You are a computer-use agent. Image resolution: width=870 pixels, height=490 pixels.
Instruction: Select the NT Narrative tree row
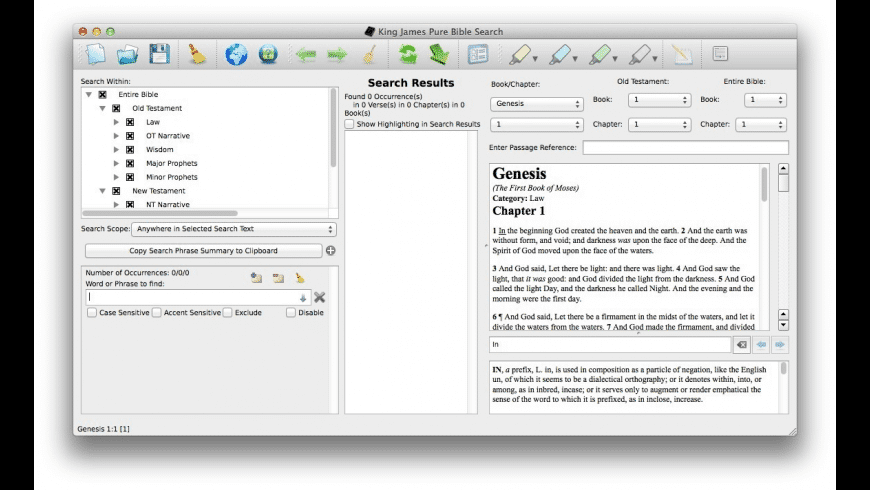[168, 205]
